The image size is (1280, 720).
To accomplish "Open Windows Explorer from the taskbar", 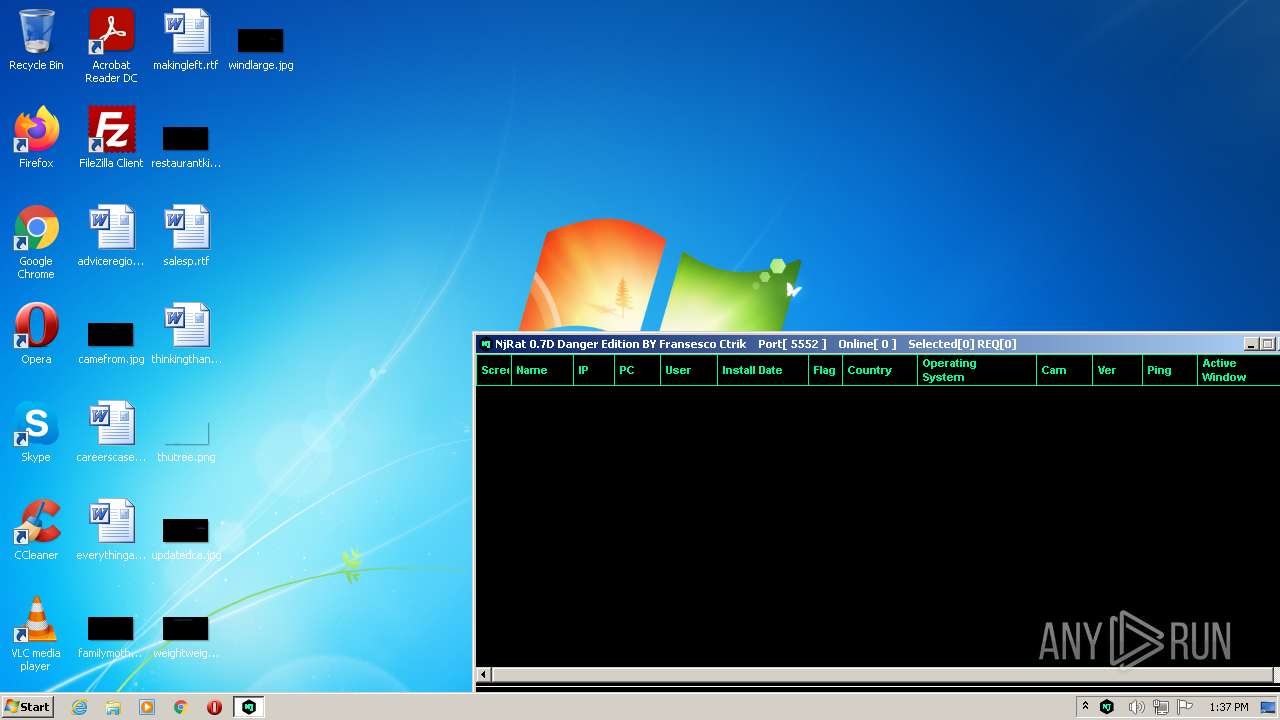I will [113, 707].
